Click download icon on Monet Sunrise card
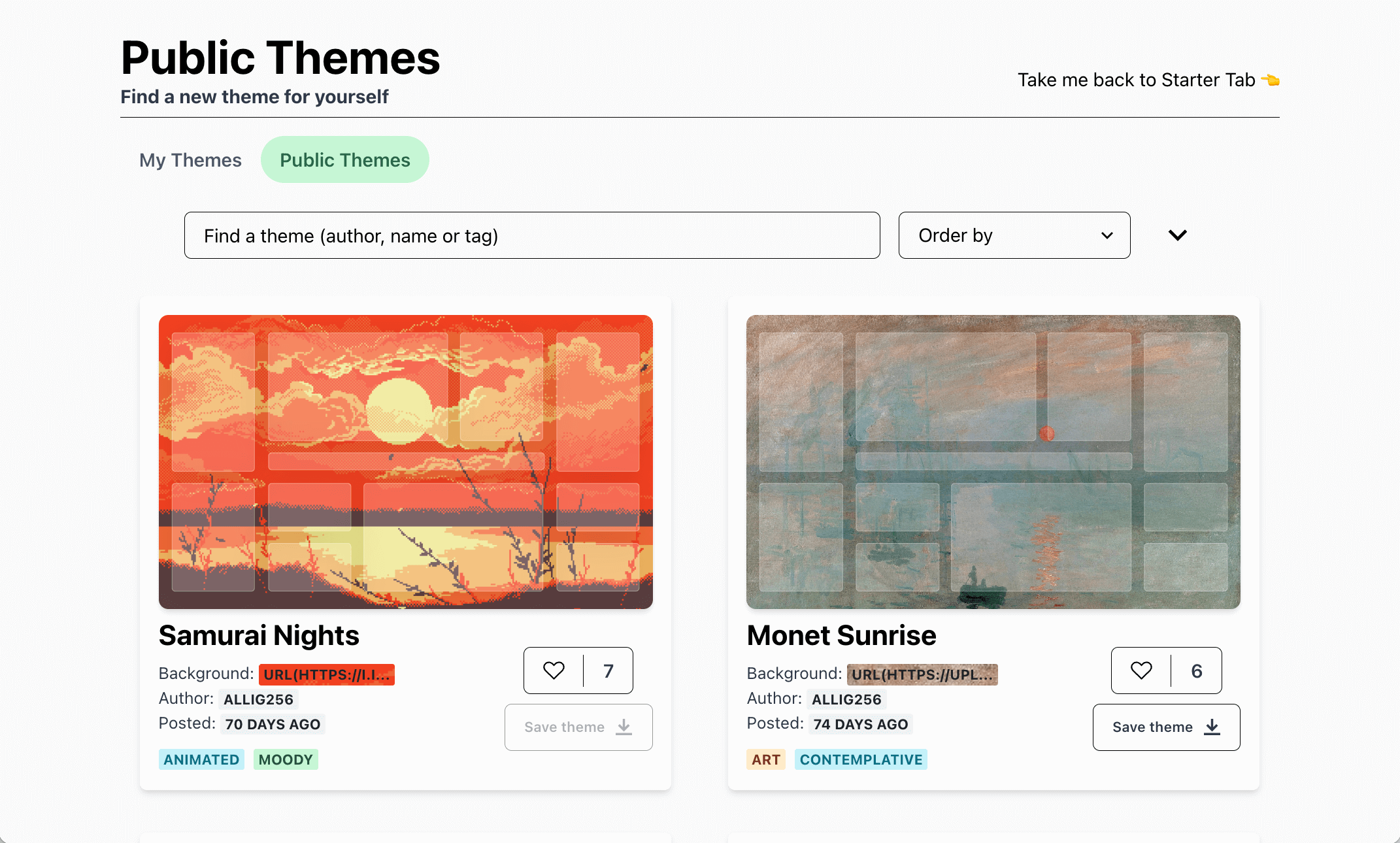1400x843 pixels. 1212,727
